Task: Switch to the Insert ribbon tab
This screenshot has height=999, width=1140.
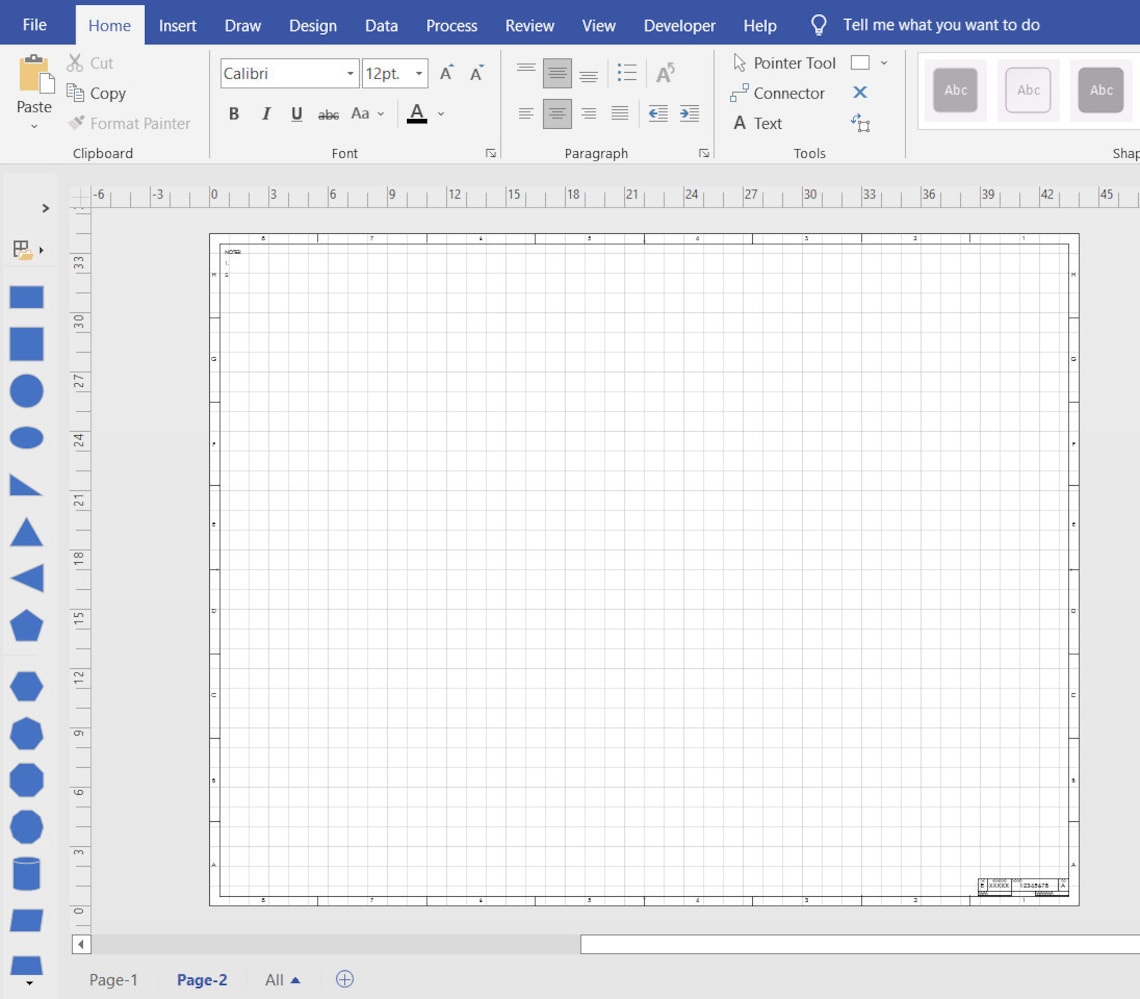Action: point(177,25)
